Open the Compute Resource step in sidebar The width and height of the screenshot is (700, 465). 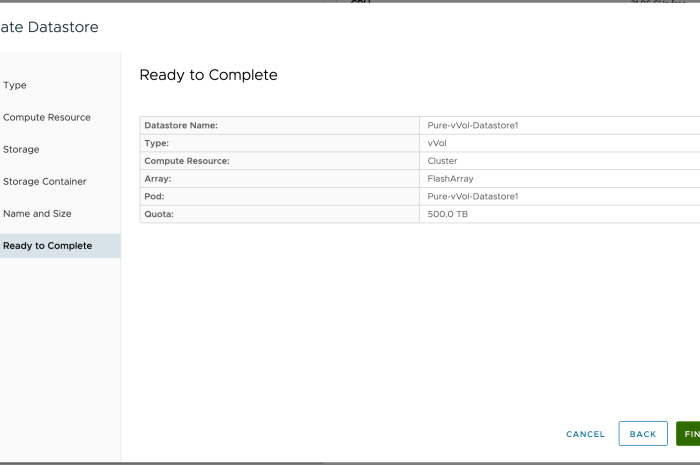tap(46, 117)
